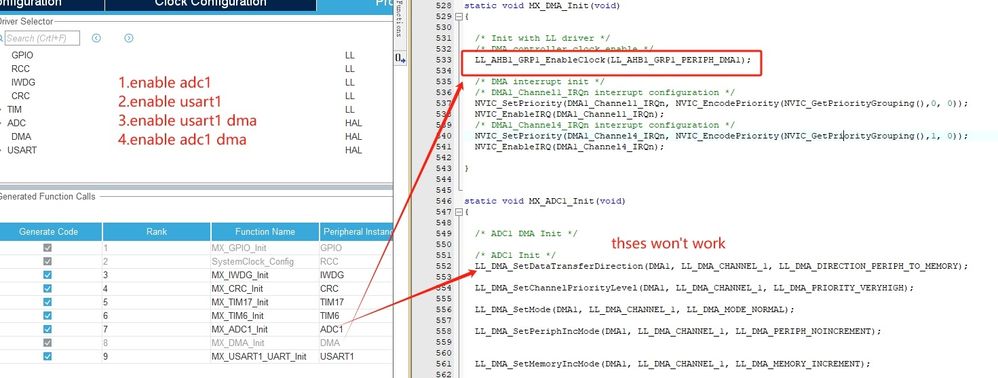Select the MX_USART1_UART_Init function name cell

point(265,356)
